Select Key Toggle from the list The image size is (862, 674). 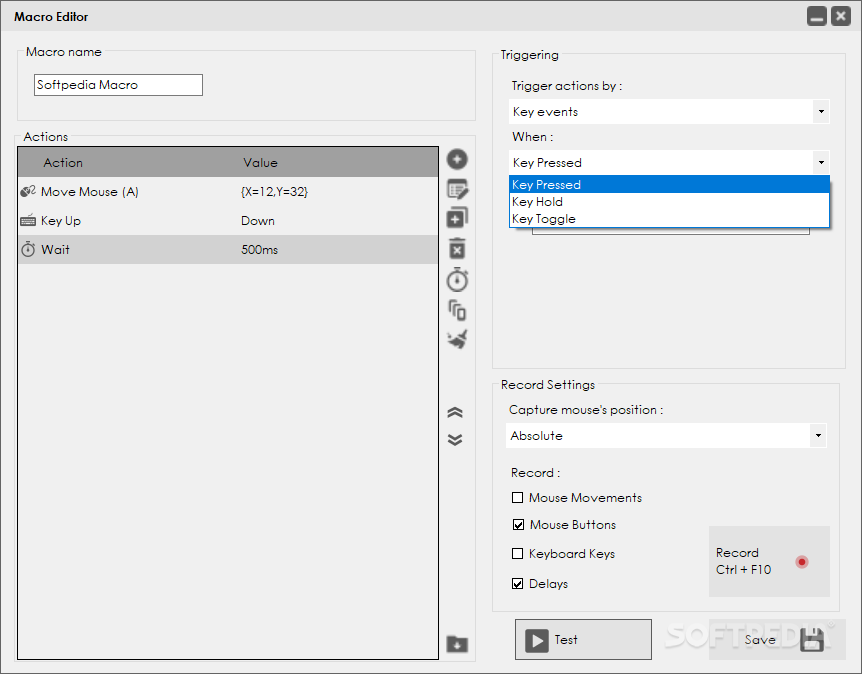click(669, 219)
